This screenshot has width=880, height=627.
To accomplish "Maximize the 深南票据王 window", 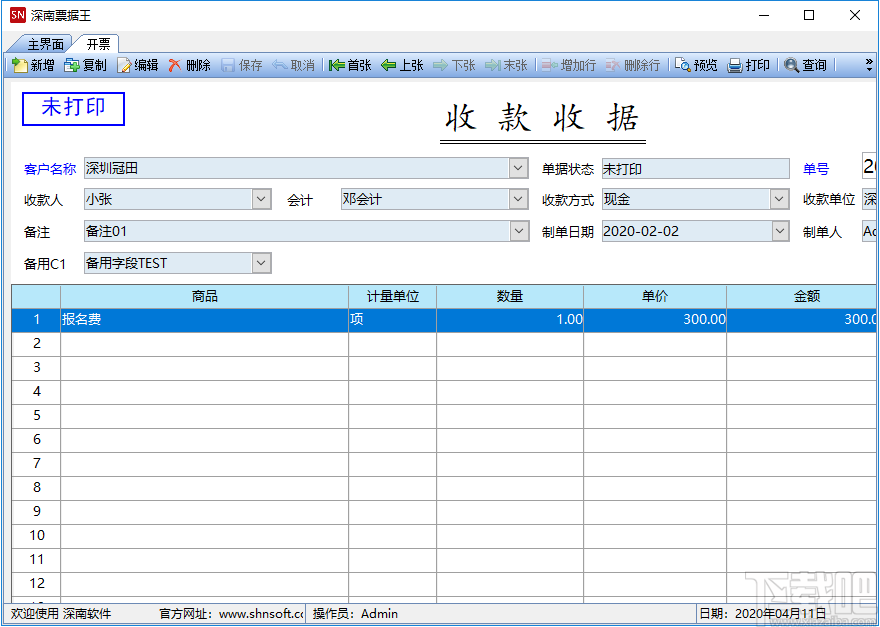I will [x=809, y=15].
